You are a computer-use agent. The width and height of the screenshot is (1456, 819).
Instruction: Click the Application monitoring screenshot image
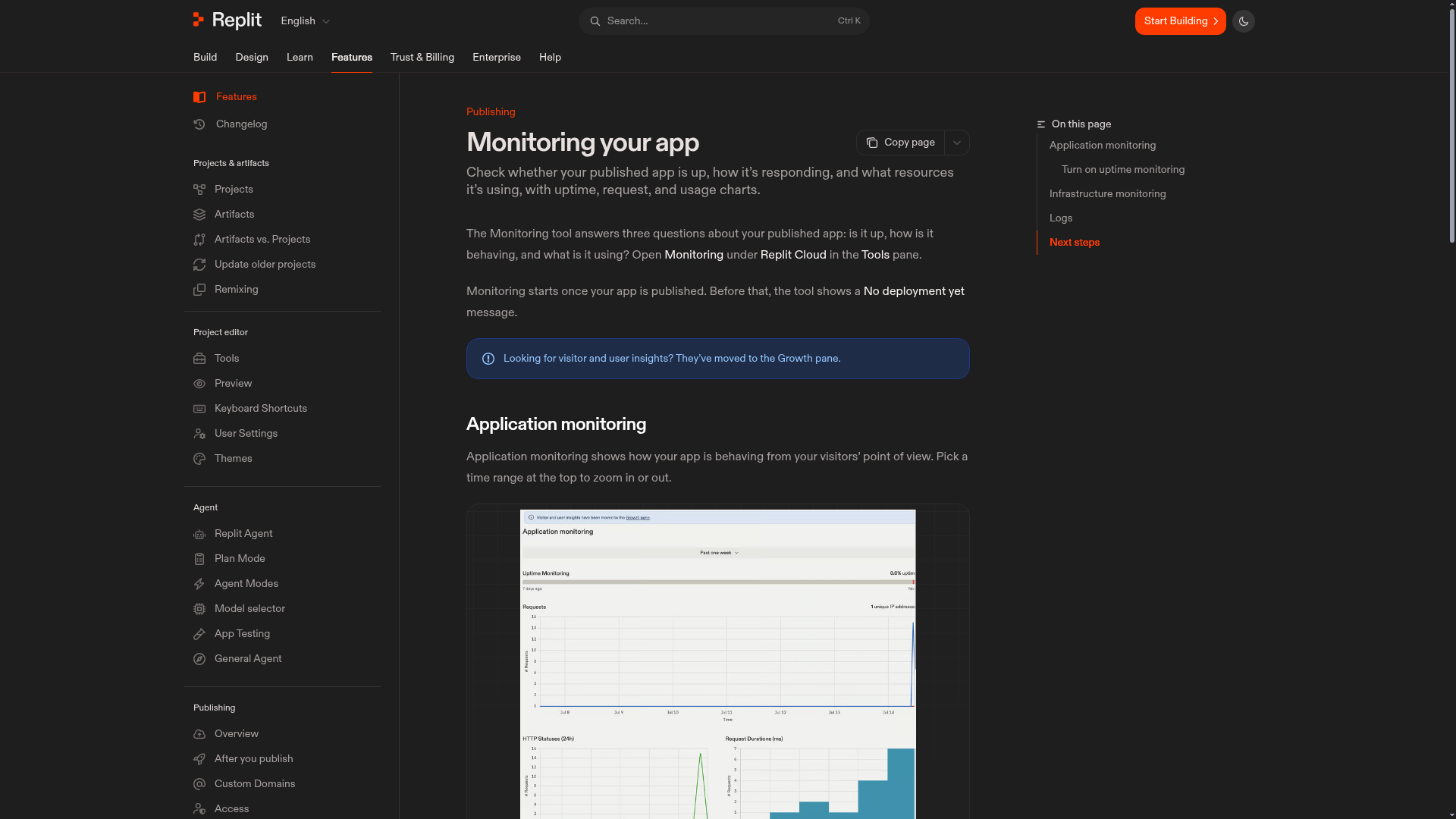pos(717,664)
